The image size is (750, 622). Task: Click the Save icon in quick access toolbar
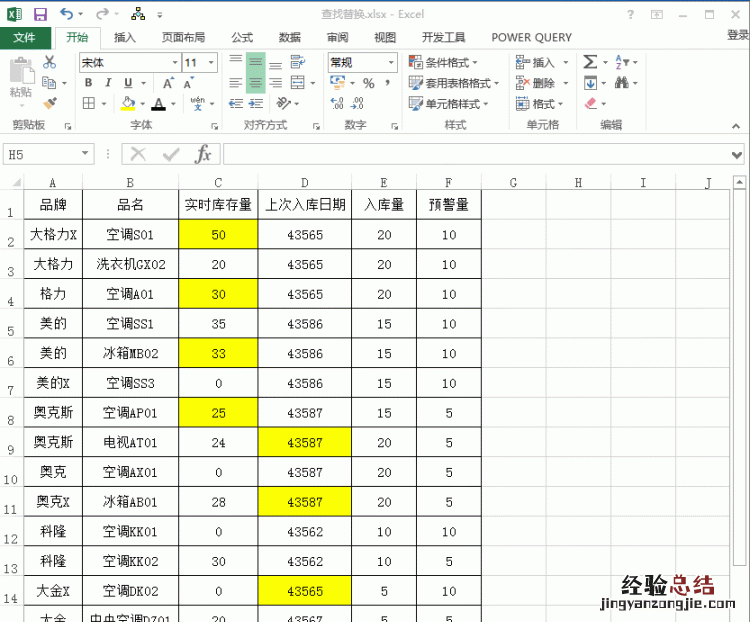coord(40,14)
